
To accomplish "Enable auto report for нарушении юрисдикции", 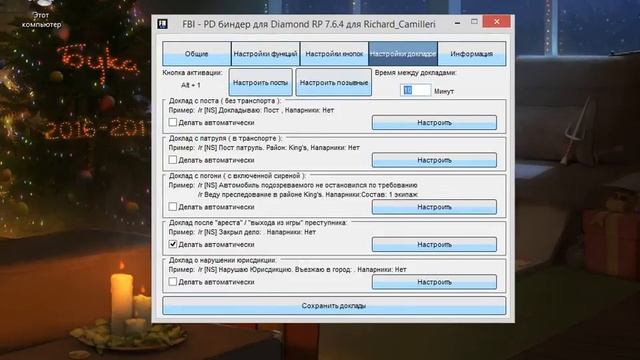I will pos(173,282).
